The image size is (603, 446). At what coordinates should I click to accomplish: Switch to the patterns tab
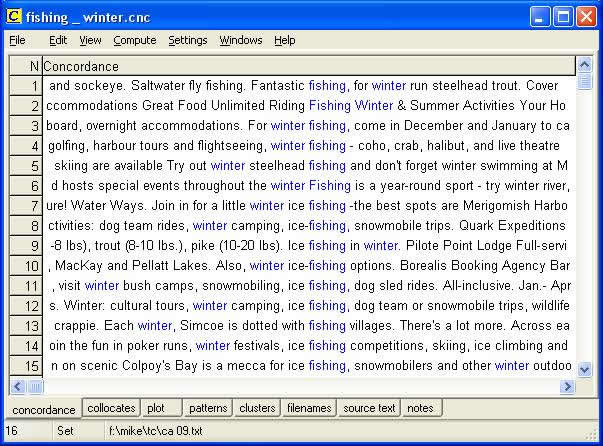208,408
